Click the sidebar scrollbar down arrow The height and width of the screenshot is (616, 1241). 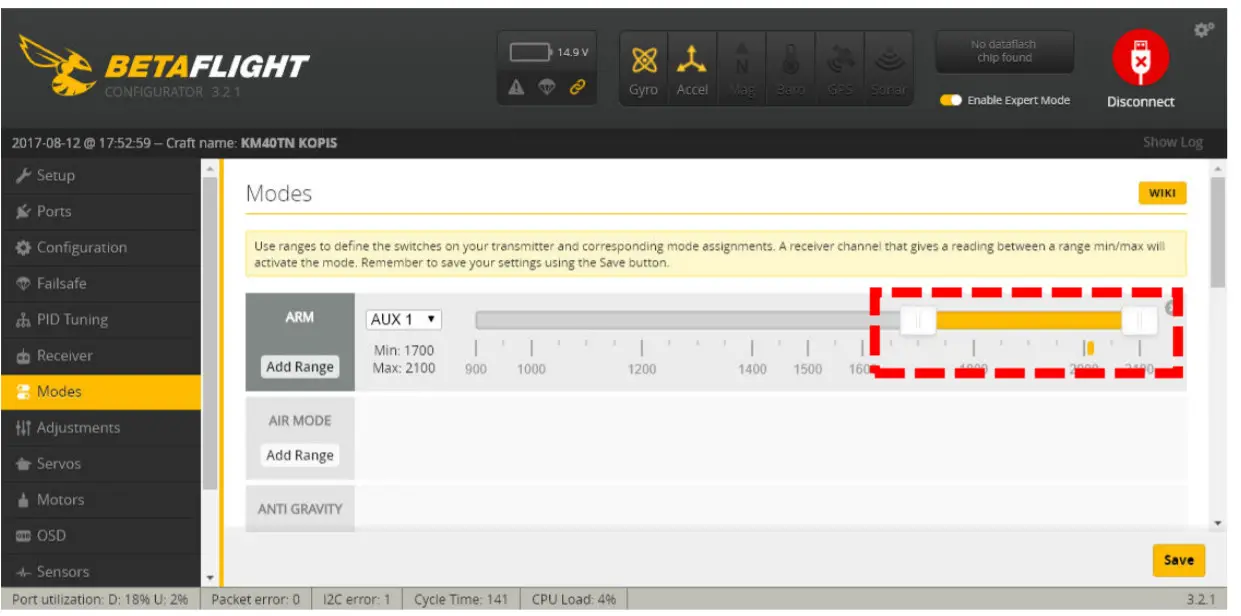click(x=209, y=578)
